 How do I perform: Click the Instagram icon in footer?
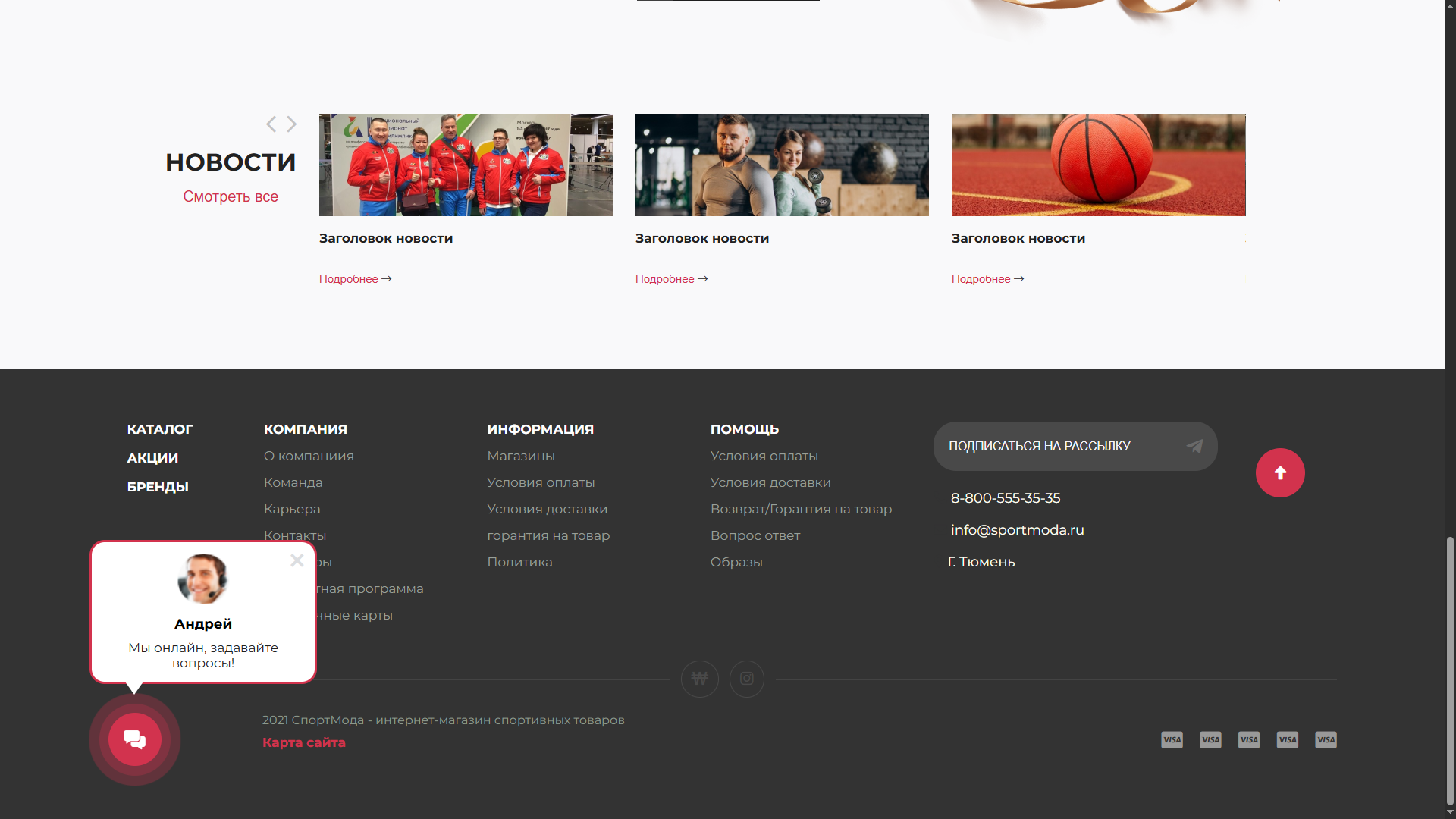747,679
